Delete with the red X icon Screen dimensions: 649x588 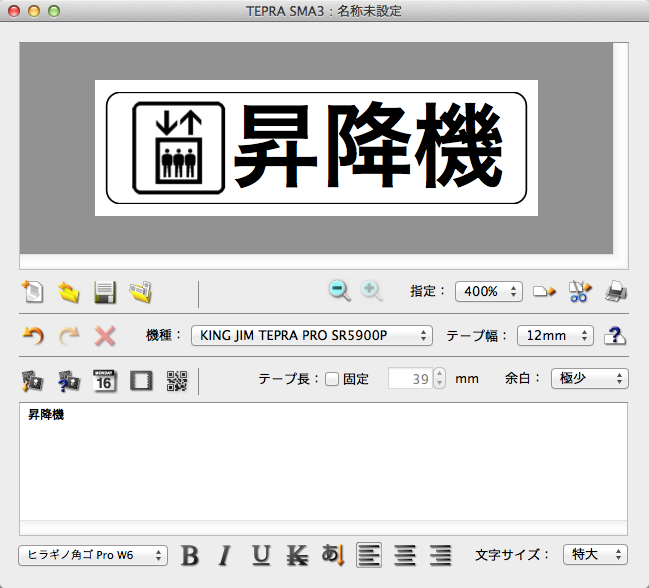[x=105, y=336]
